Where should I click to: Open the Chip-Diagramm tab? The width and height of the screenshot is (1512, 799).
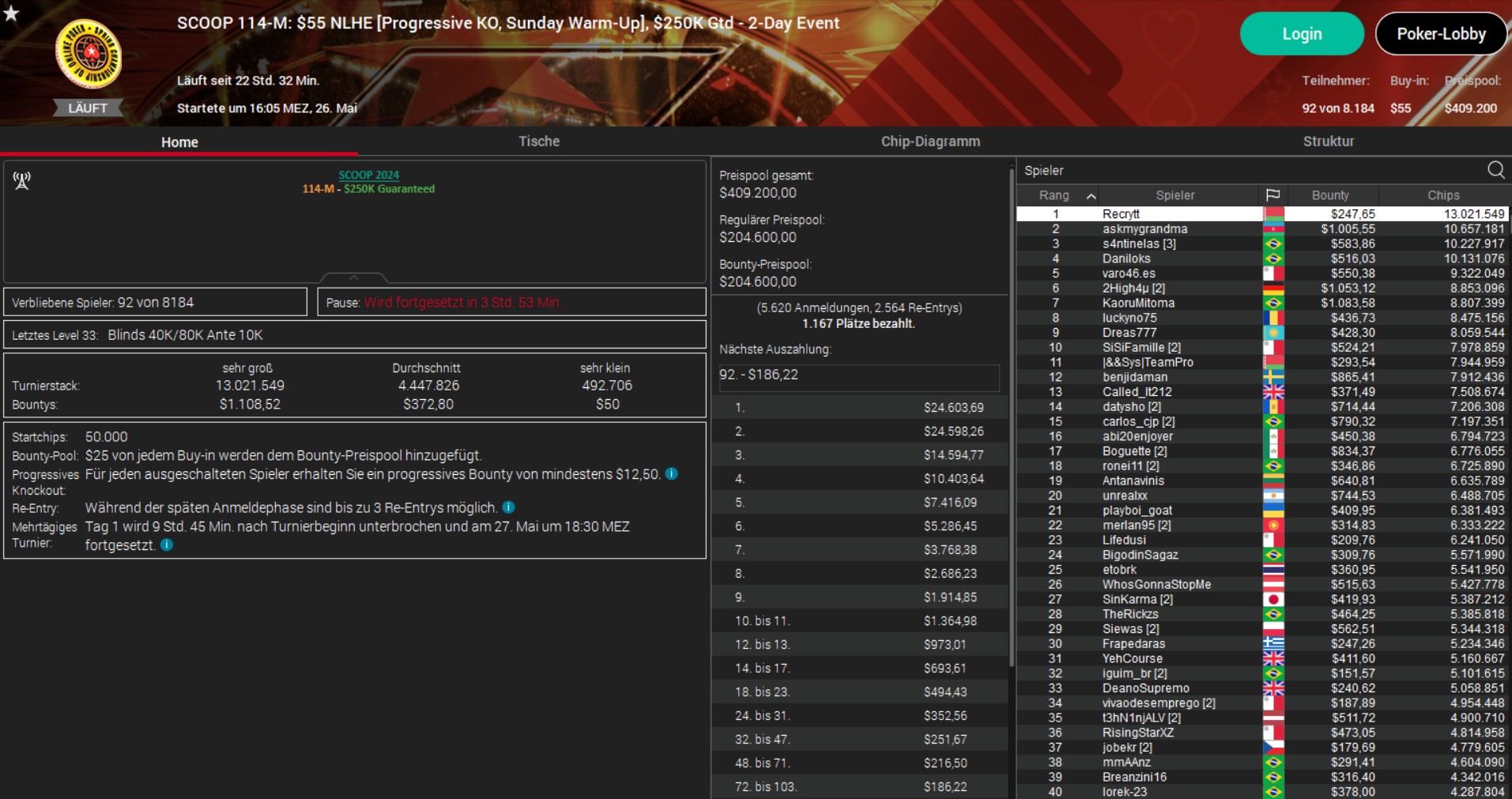(x=930, y=141)
